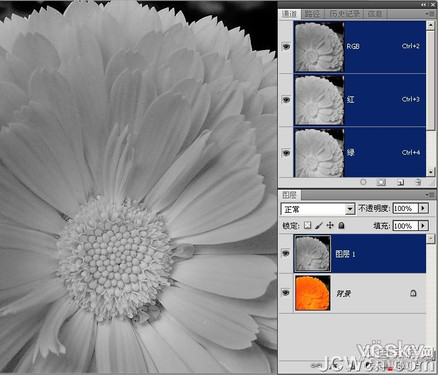Hide 图层 1 layer visibility eye
The width and height of the screenshot is (438, 375).
(286, 254)
